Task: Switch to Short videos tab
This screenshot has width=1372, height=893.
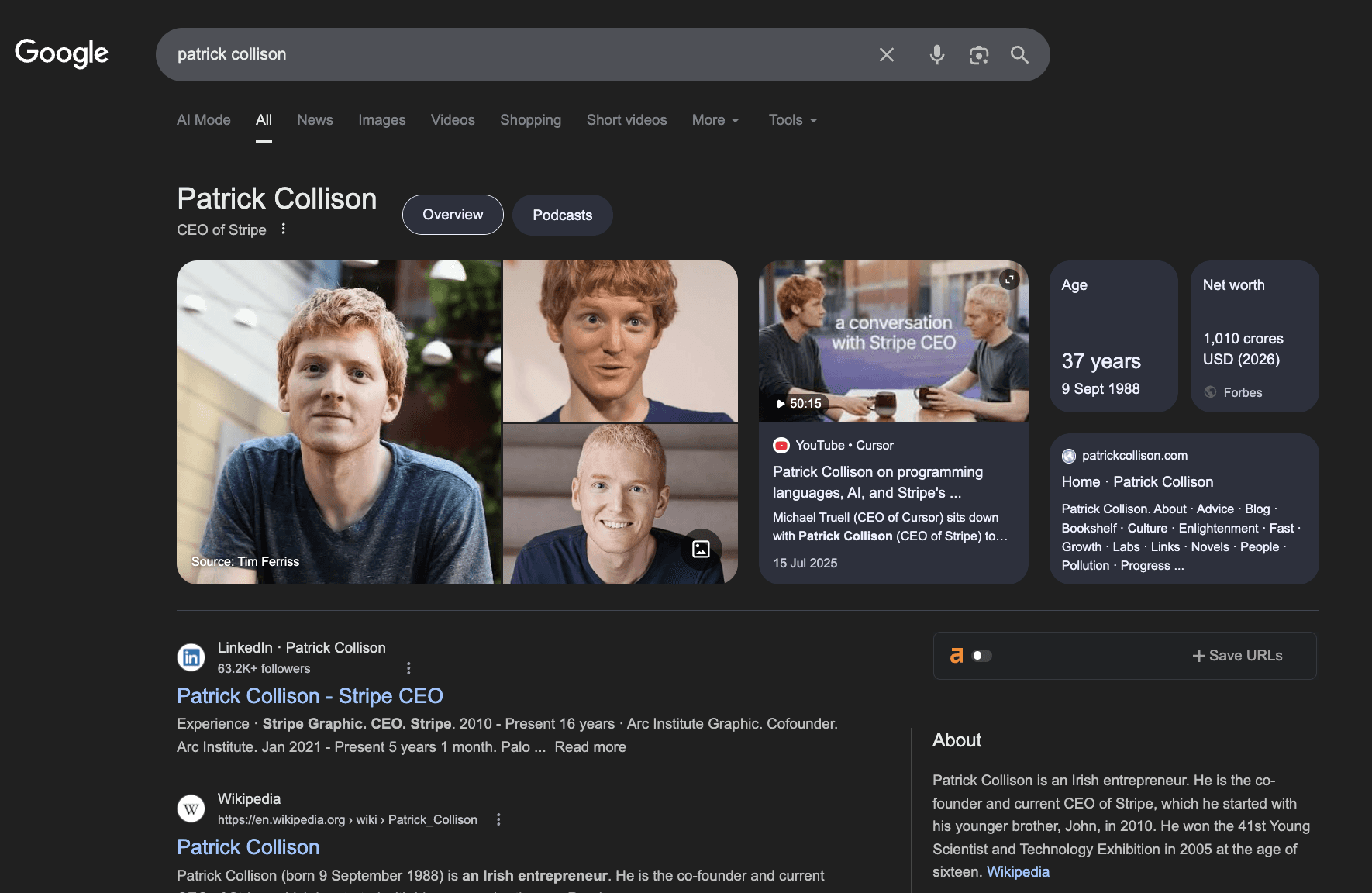Action: point(627,120)
